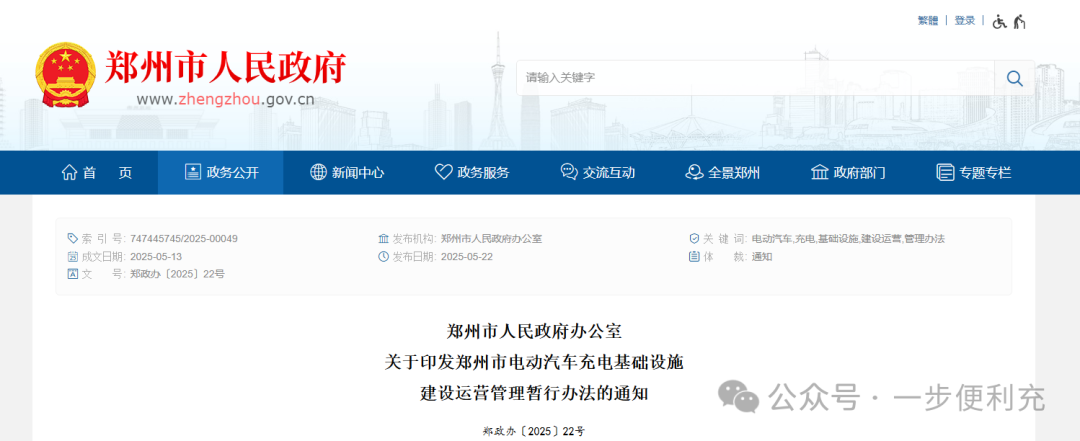Click the chat bubbles icon for 交流互动
This screenshot has height=441, width=1080.
click(x=569, y=172)
